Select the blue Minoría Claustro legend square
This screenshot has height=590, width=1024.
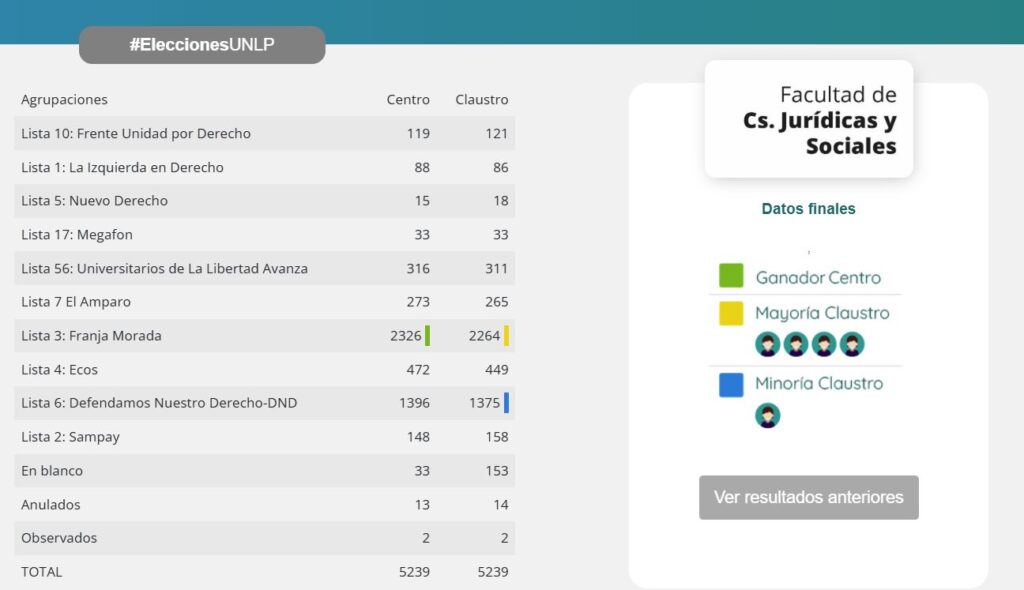point(731,384)
